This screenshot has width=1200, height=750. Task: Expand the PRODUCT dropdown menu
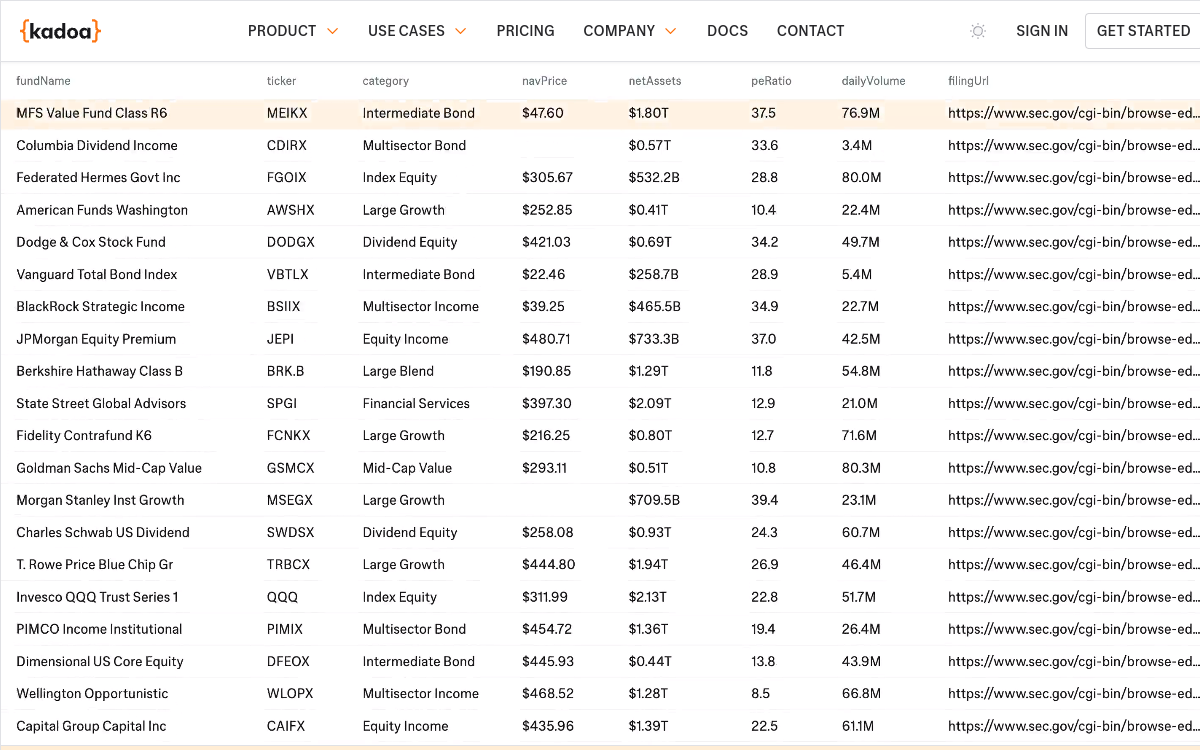pyautogui.click(x=293, y=31)
